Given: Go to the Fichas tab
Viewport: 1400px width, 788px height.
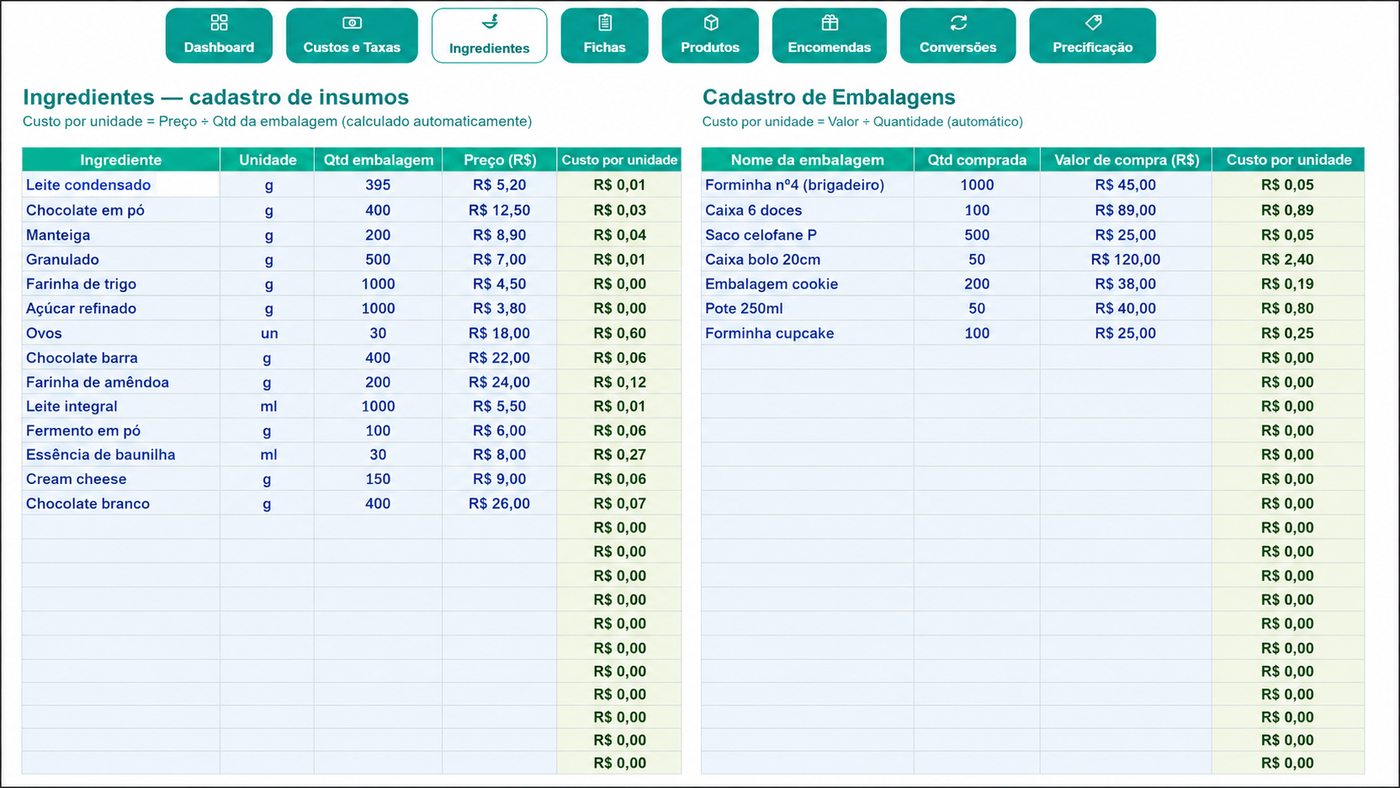Looking at the screenshot, I should pos(605,36).
